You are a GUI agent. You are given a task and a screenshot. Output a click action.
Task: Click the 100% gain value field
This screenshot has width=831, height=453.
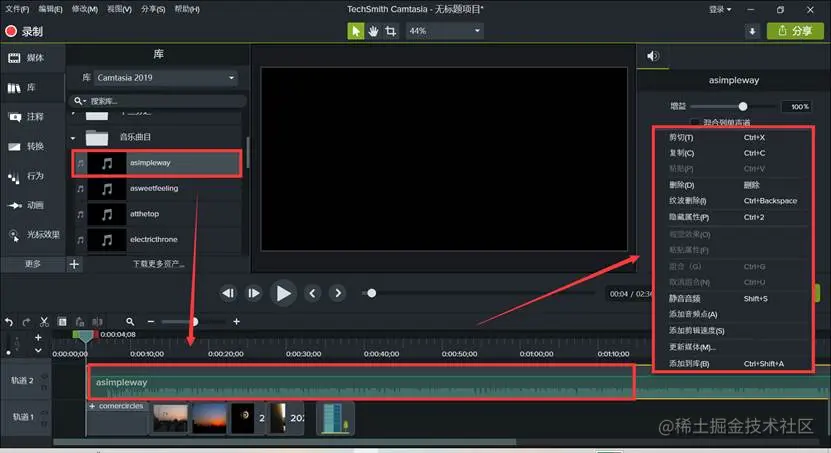[798, 106]
